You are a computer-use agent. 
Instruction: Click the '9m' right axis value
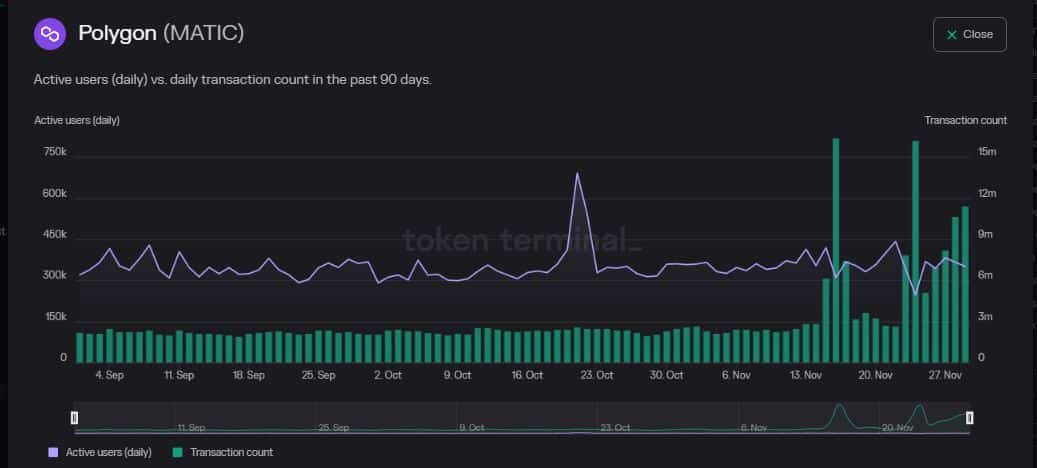point(987,235)
